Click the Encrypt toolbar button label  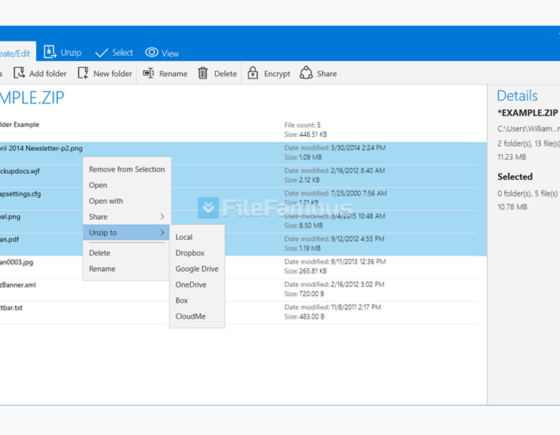tap(277, 74)
